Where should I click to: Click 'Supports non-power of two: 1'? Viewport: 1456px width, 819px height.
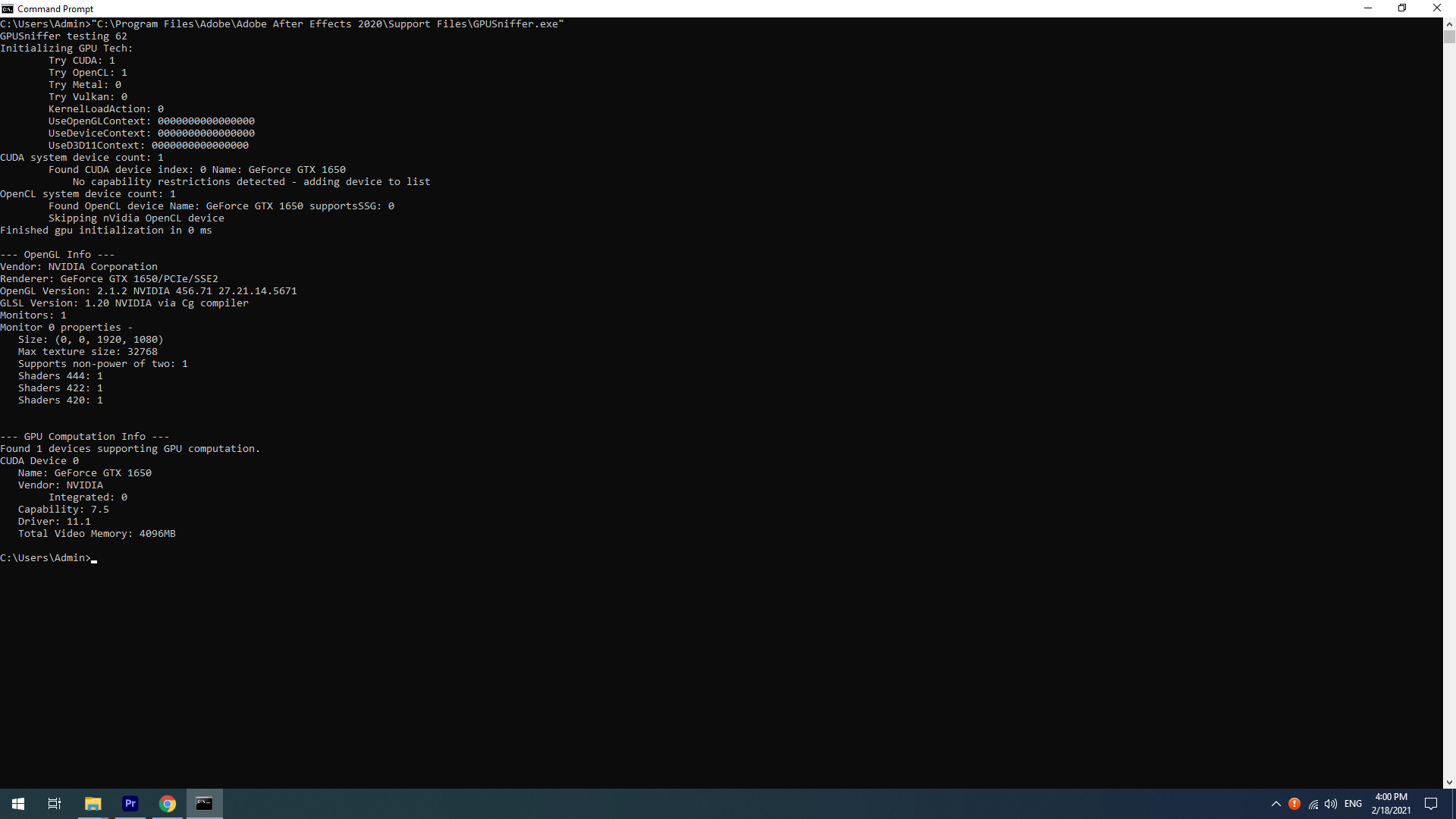coord(103,364)
